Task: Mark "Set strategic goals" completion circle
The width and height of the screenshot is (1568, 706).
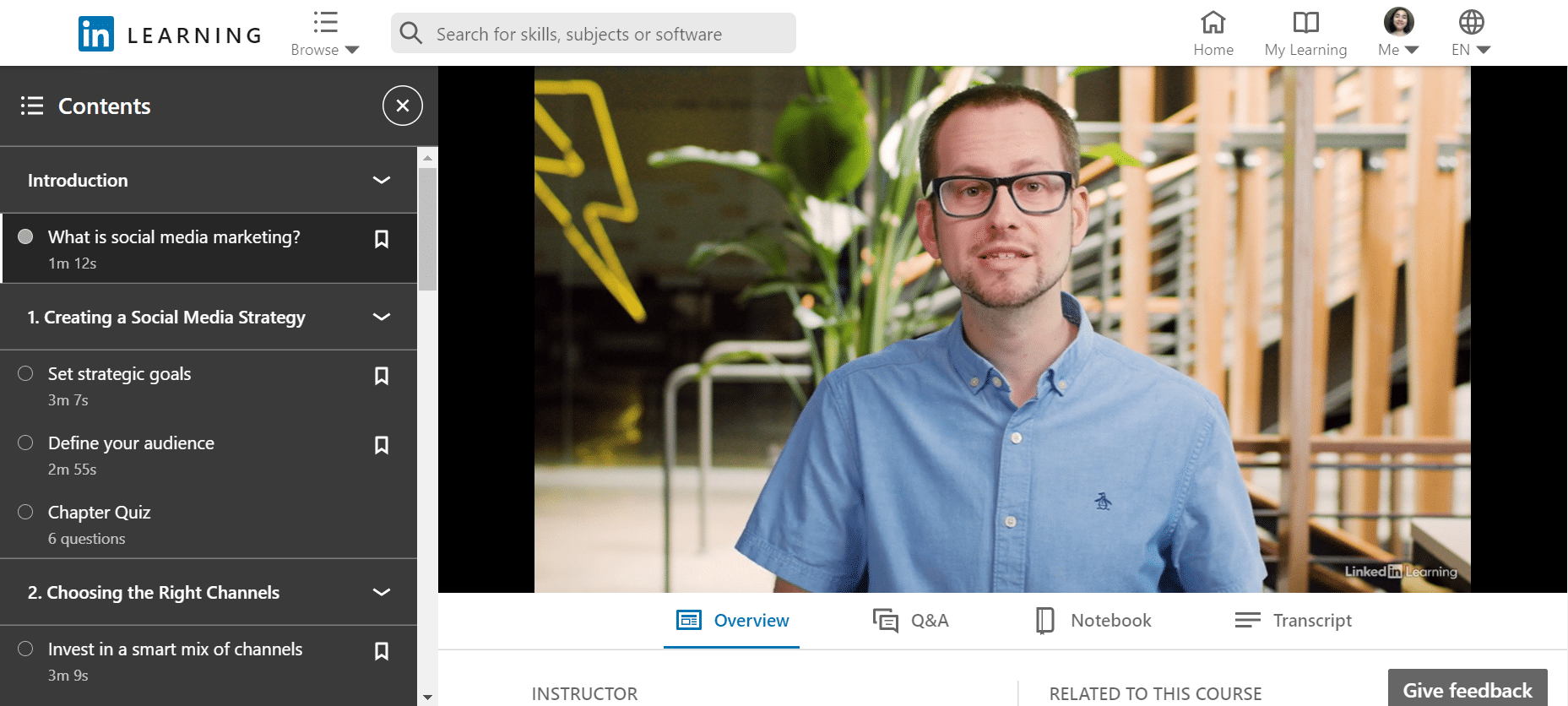Action: coord(25,374)
